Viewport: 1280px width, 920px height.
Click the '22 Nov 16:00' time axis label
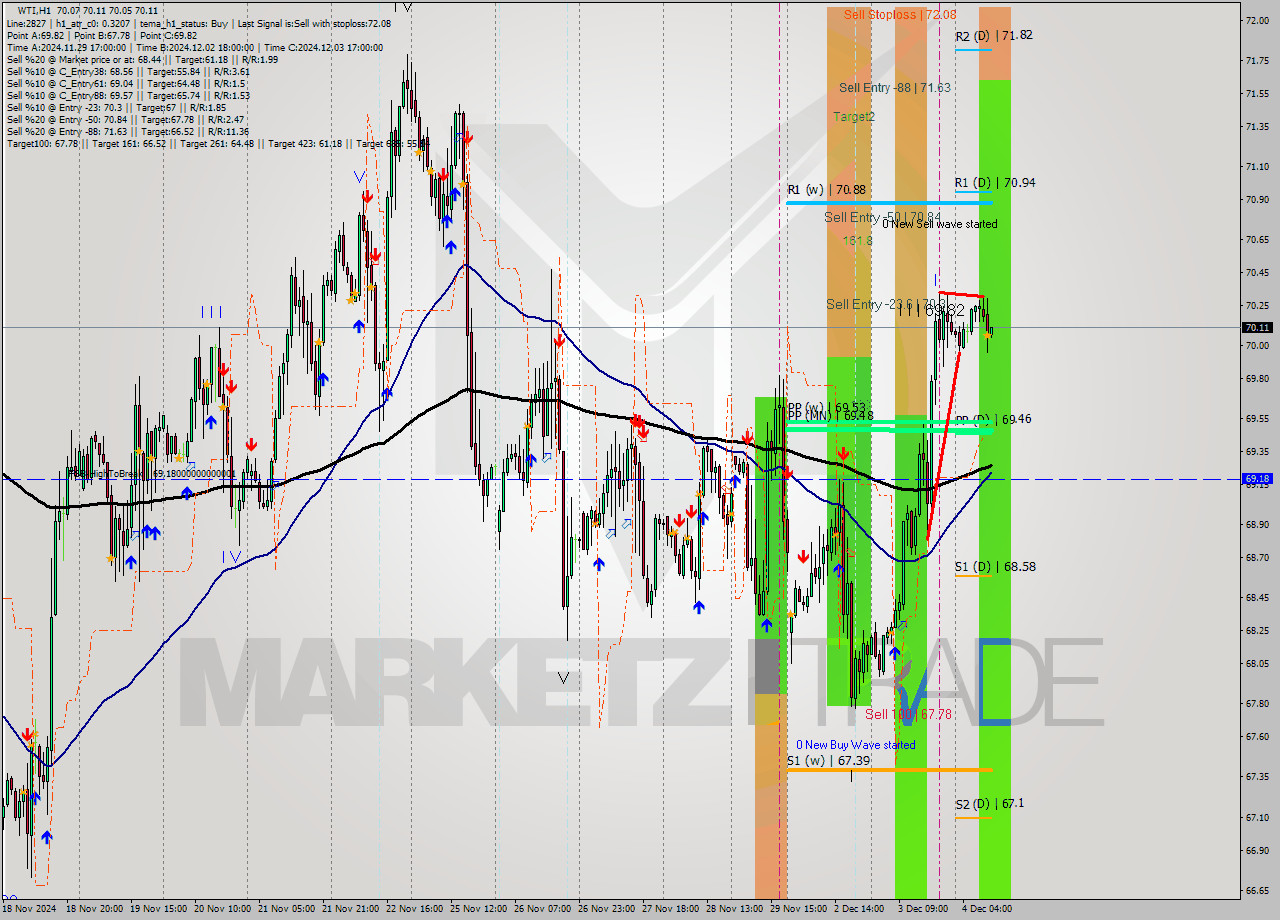click(x=413, y=909)
